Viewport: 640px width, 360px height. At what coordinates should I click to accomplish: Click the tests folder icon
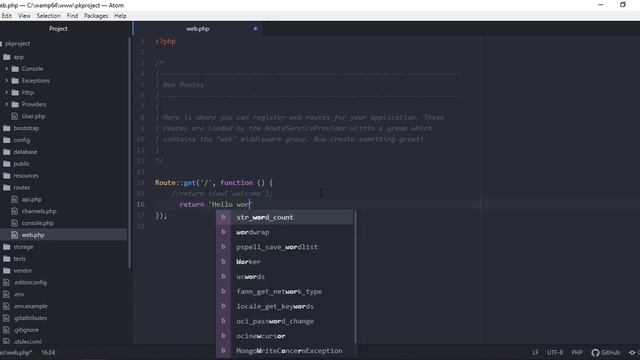tap(7, 258)
